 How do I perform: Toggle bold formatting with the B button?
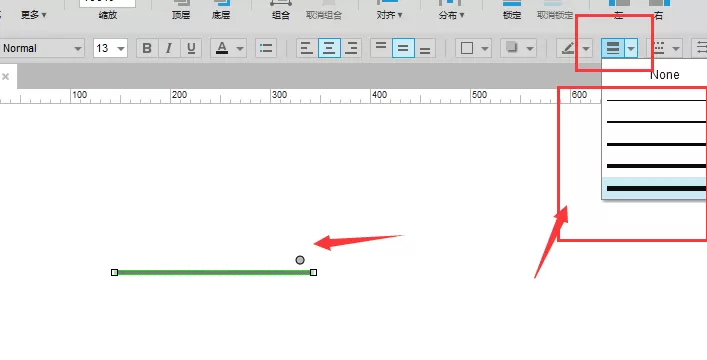[x=147, y=48]
